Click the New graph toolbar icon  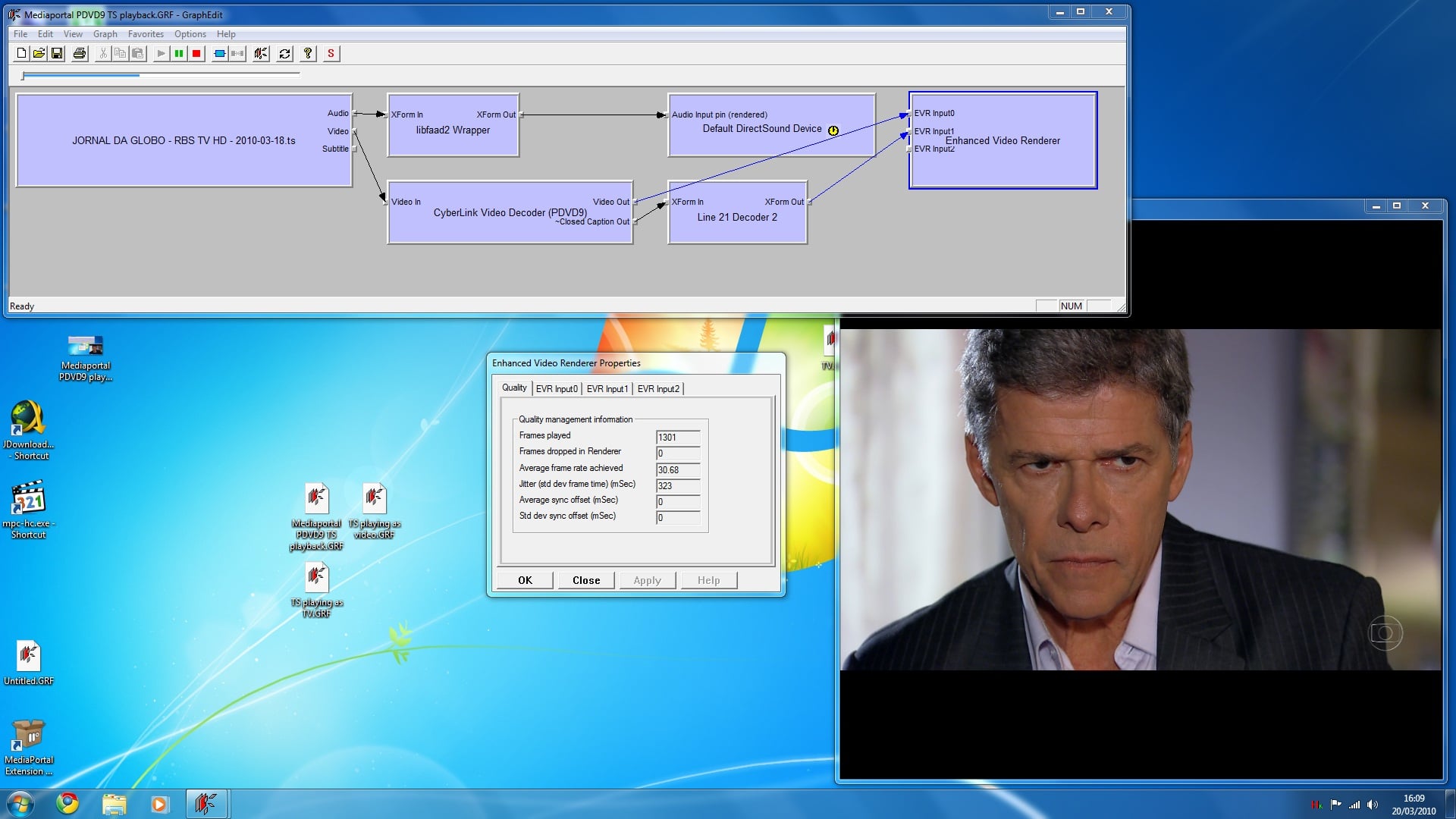(x=21, y=54)
